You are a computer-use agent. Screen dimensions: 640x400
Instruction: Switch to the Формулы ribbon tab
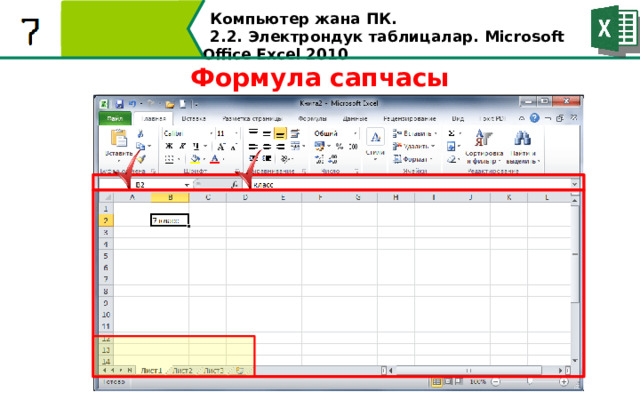[x=312, y=118]
